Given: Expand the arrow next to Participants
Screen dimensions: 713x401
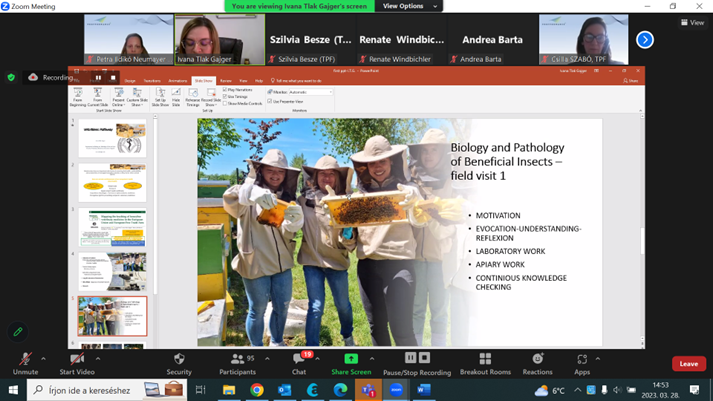Looking at the screenshot, I should pyautogui.click(x=267, y=358).
